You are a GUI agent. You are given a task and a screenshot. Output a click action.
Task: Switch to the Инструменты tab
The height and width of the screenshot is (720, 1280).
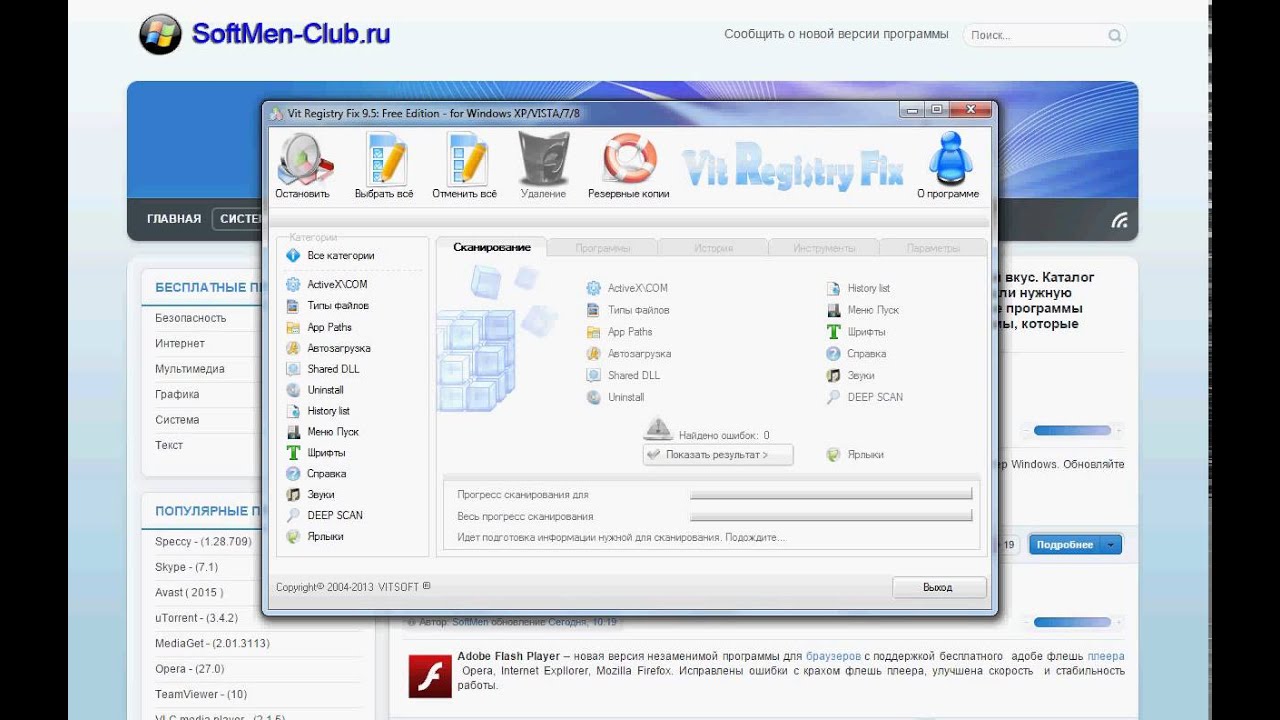(824, 248)
